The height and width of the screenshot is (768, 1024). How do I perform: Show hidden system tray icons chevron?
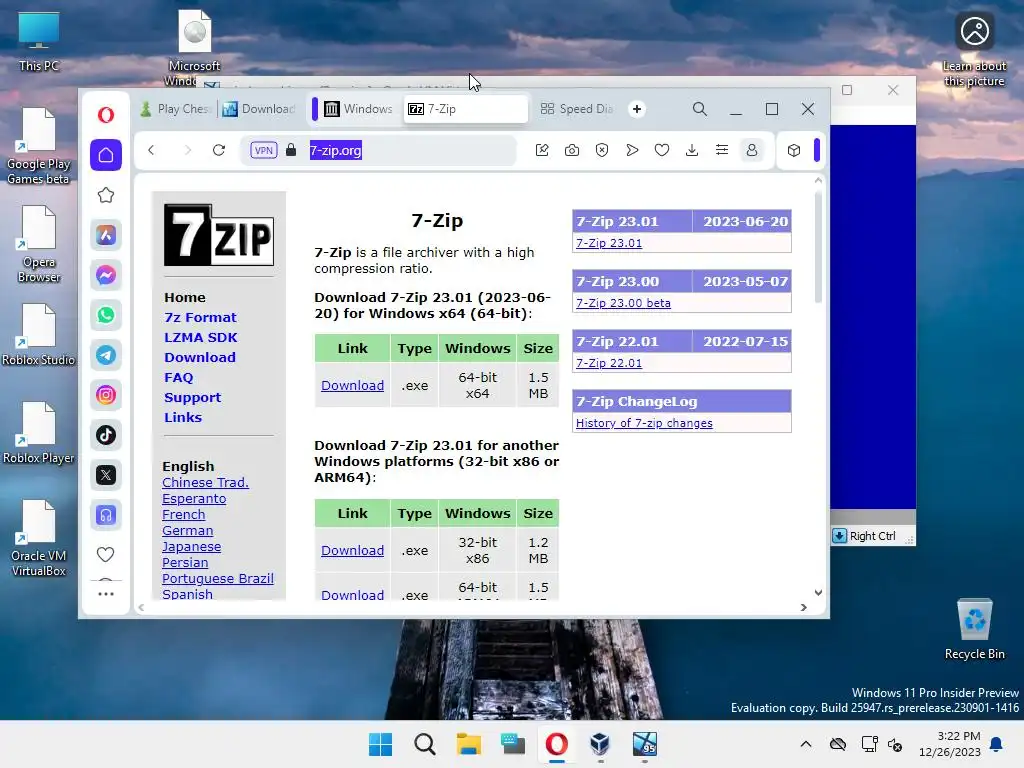click(x=806, y=744)
